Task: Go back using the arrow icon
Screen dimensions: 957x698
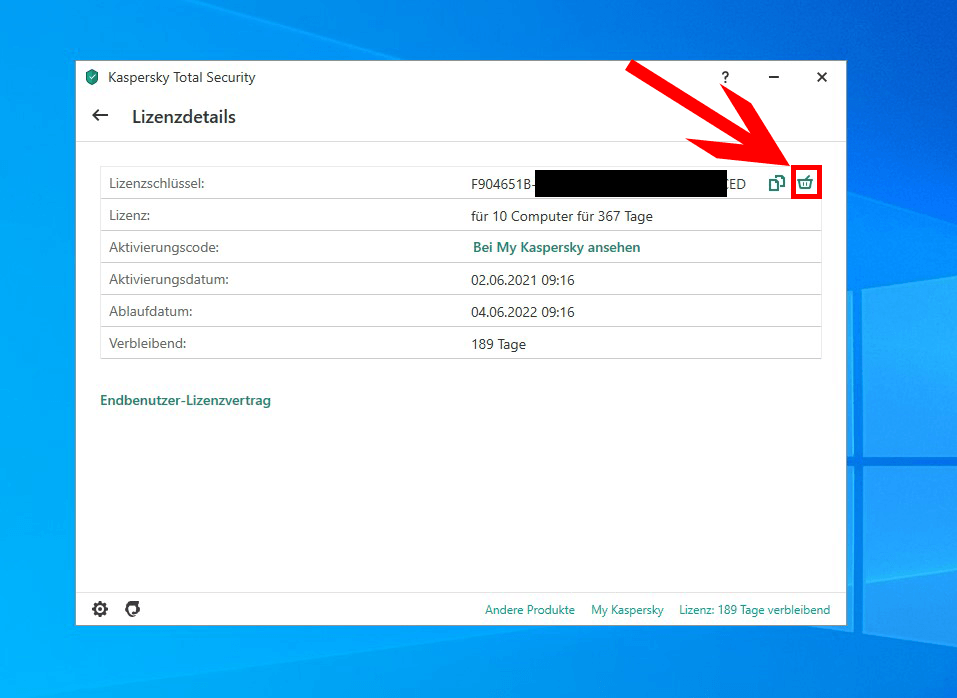Action: click(99, 115)
